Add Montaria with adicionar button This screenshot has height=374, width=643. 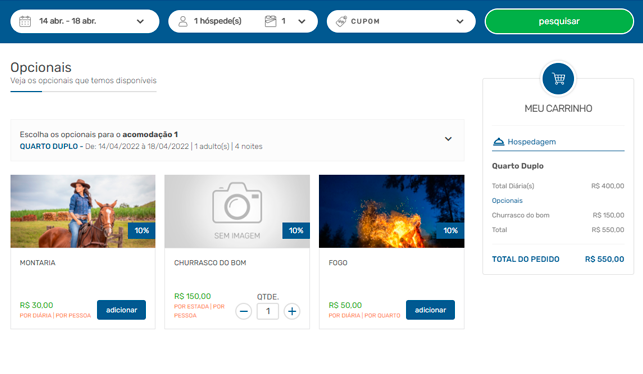pyautogui.click(x=121, y=310)
